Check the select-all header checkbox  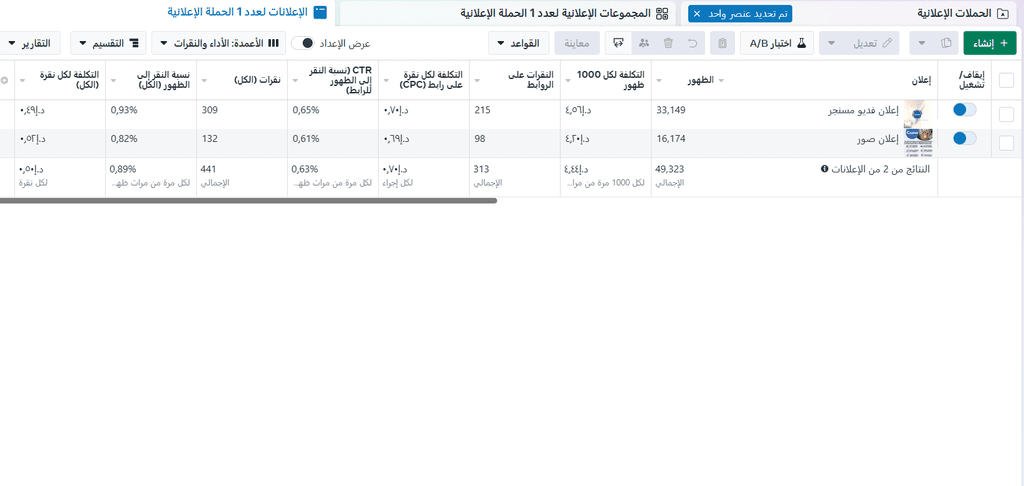click(1006, 80)
